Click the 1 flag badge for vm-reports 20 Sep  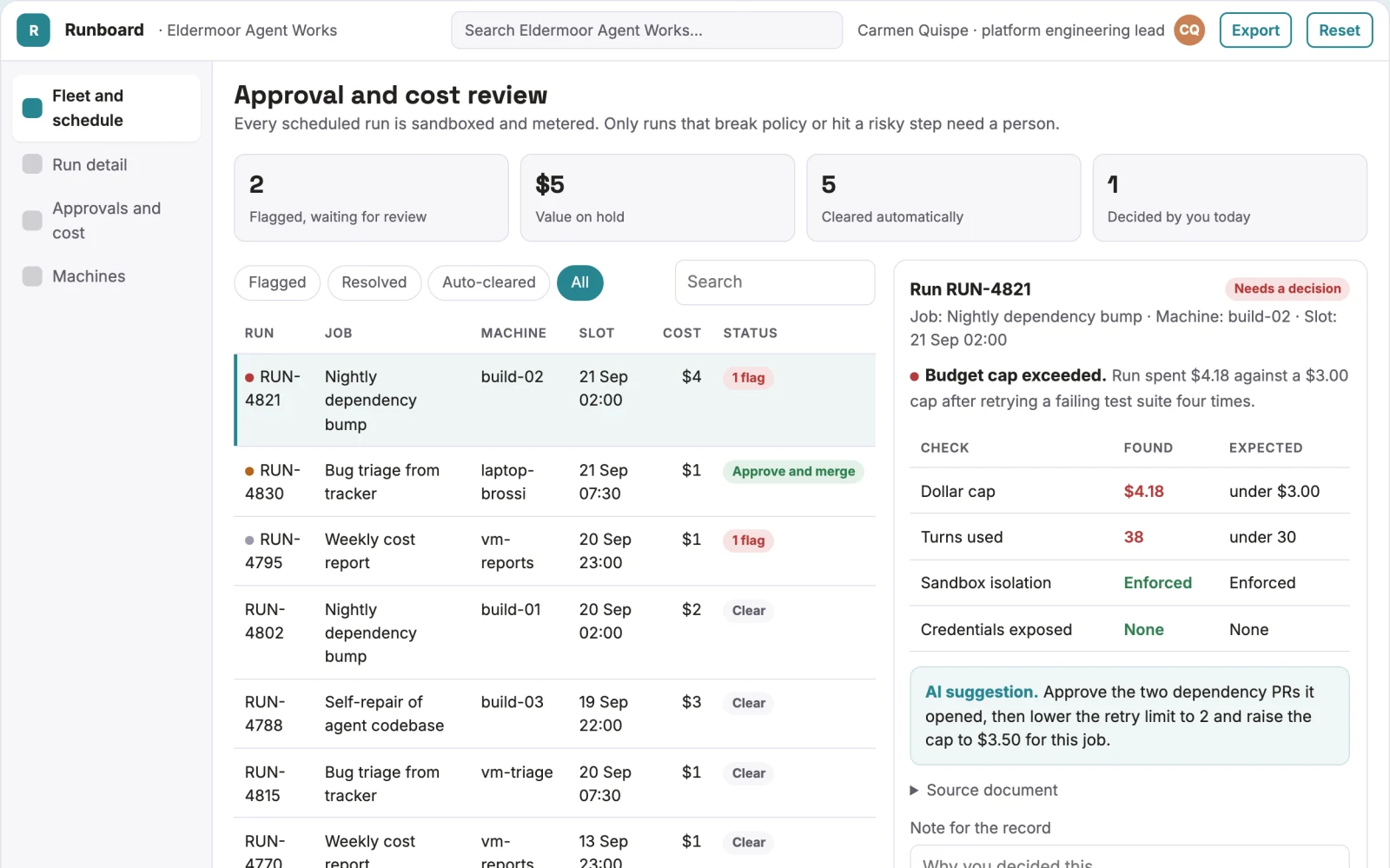(748, 540)
